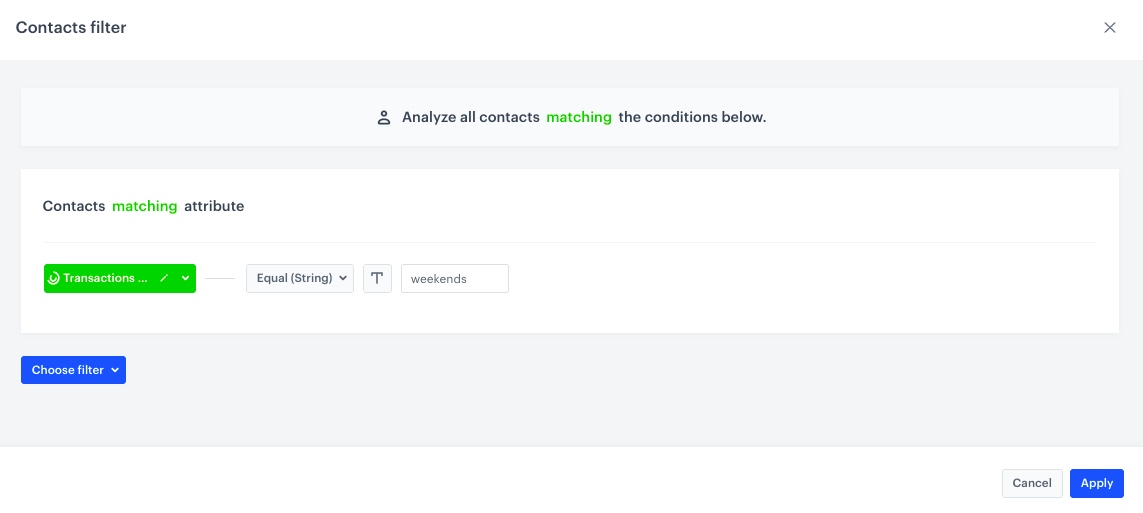Click the word "attribute" in the heading

pos(214,206)
